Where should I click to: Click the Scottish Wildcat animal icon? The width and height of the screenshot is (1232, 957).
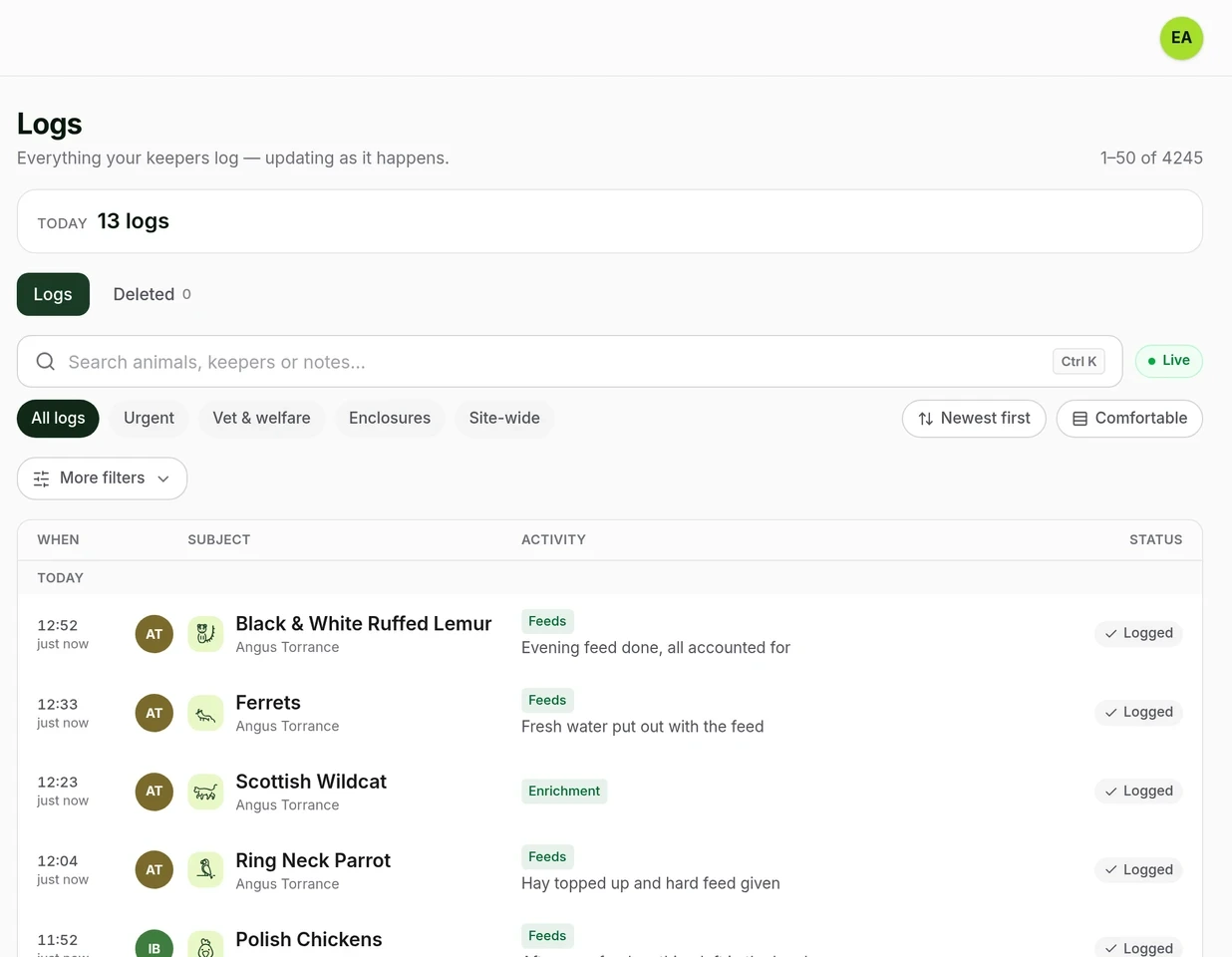205,792
